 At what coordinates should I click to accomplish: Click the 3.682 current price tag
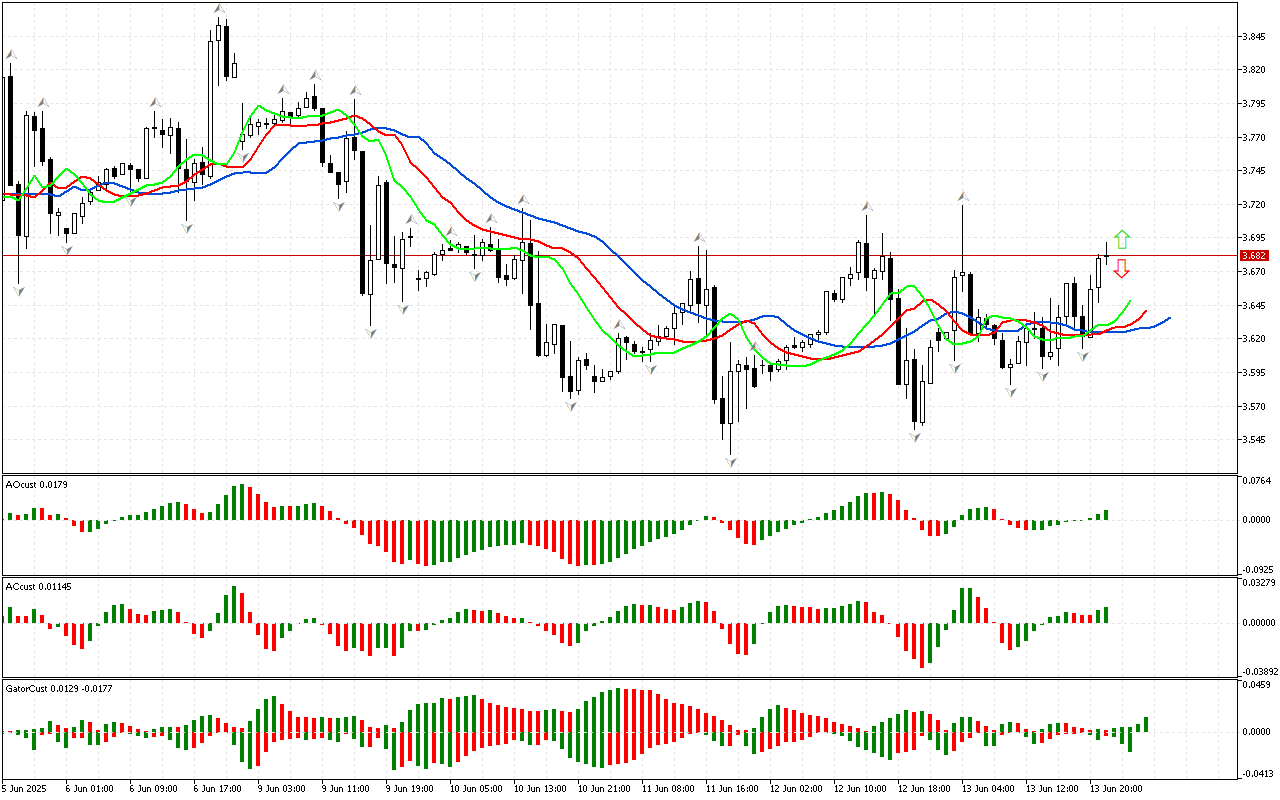click(x=1254, y=256)
